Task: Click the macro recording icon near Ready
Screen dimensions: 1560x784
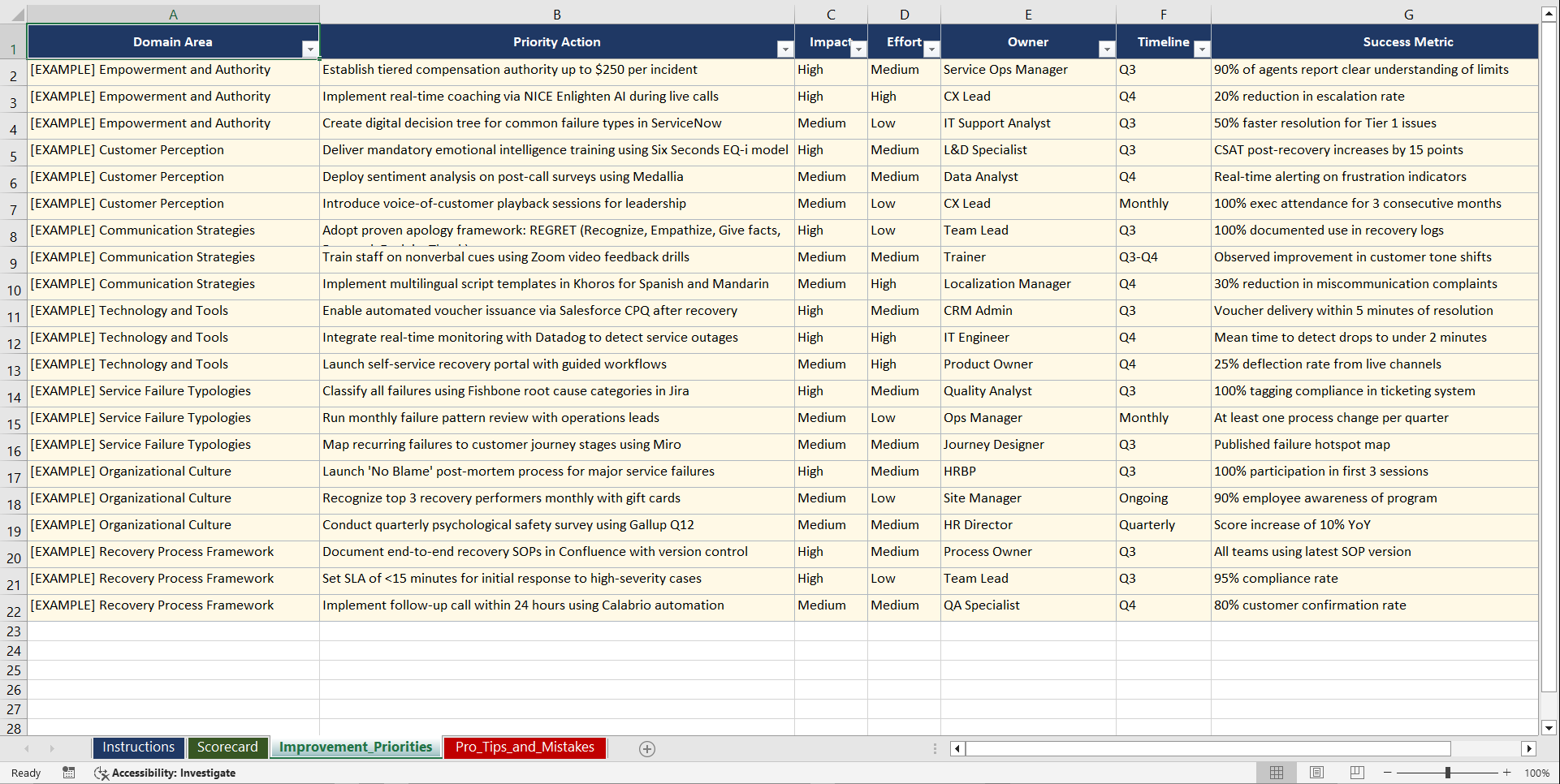Action: coord(69,773)
